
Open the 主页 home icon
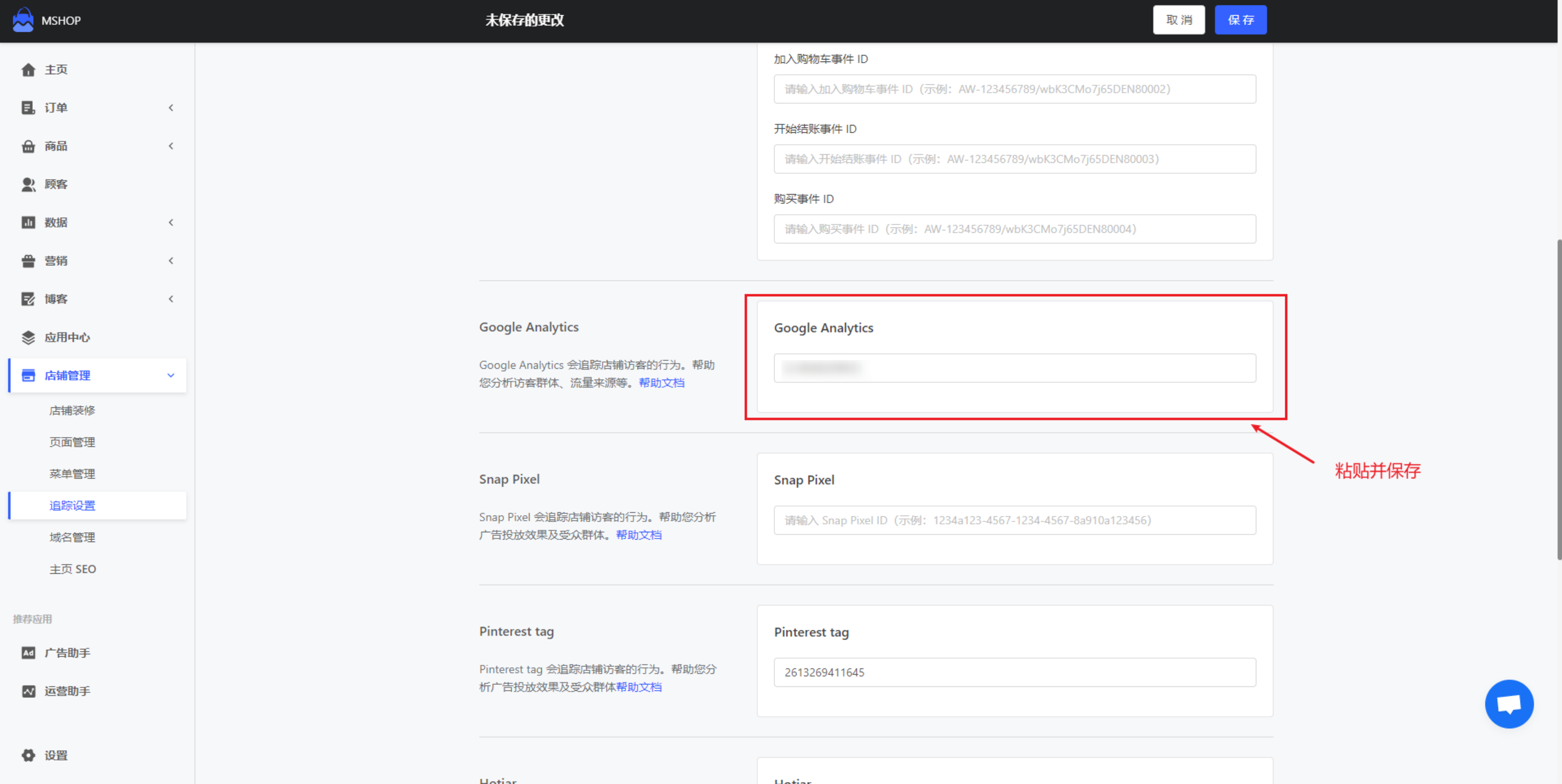point(28,70)
